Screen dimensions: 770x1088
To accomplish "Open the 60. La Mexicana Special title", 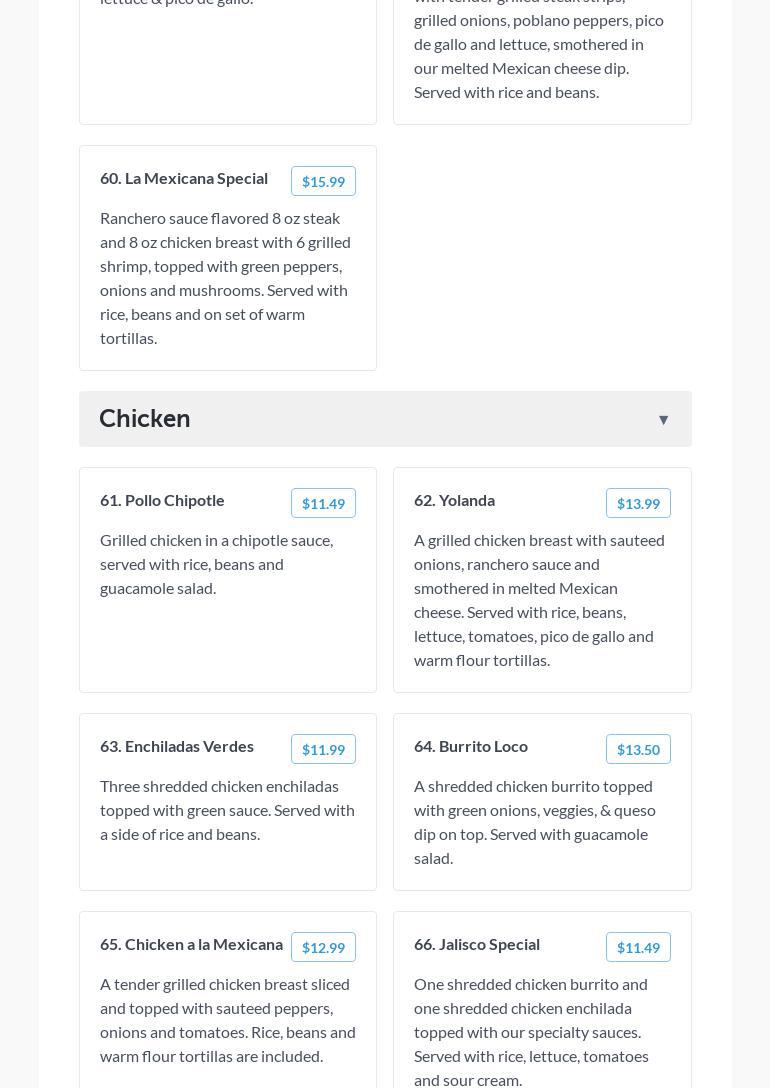I will click(184, 178).
